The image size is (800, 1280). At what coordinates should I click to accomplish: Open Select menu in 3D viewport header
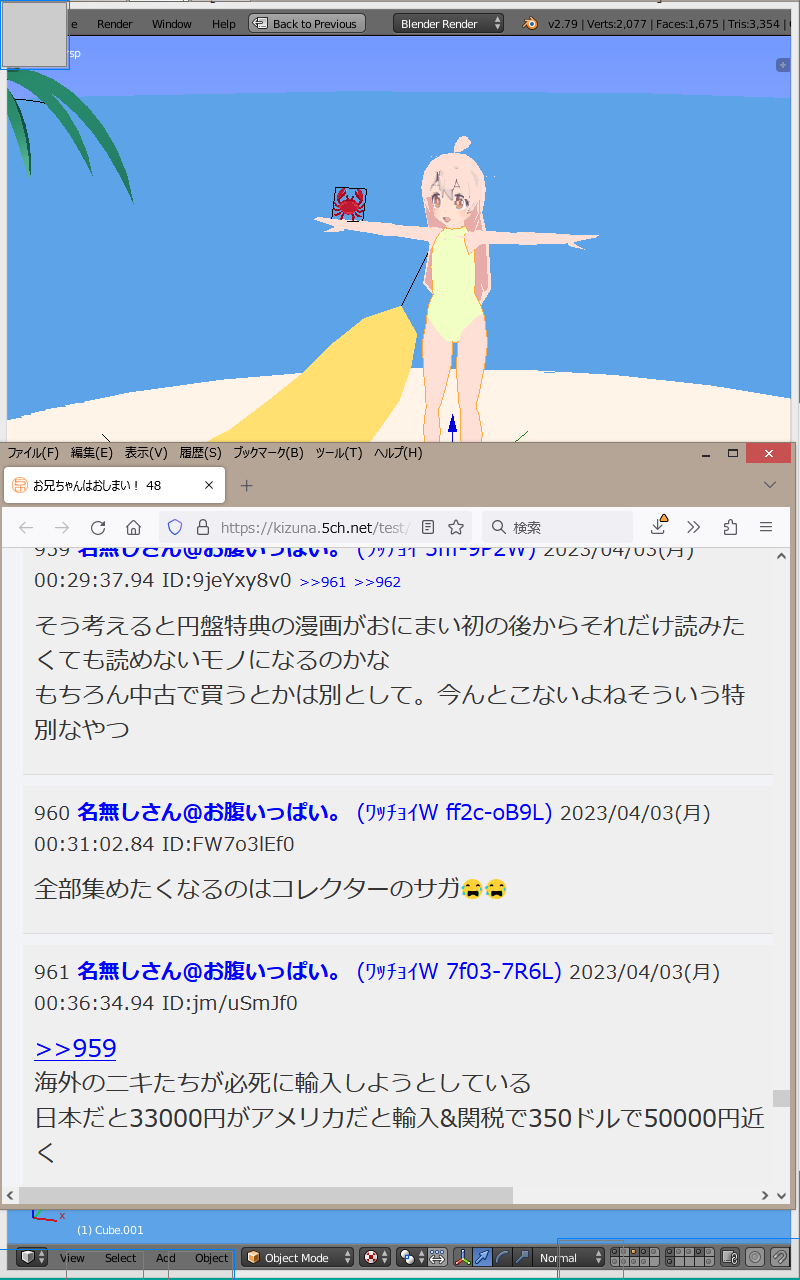pyautogui.click(x=120, y=1258)
